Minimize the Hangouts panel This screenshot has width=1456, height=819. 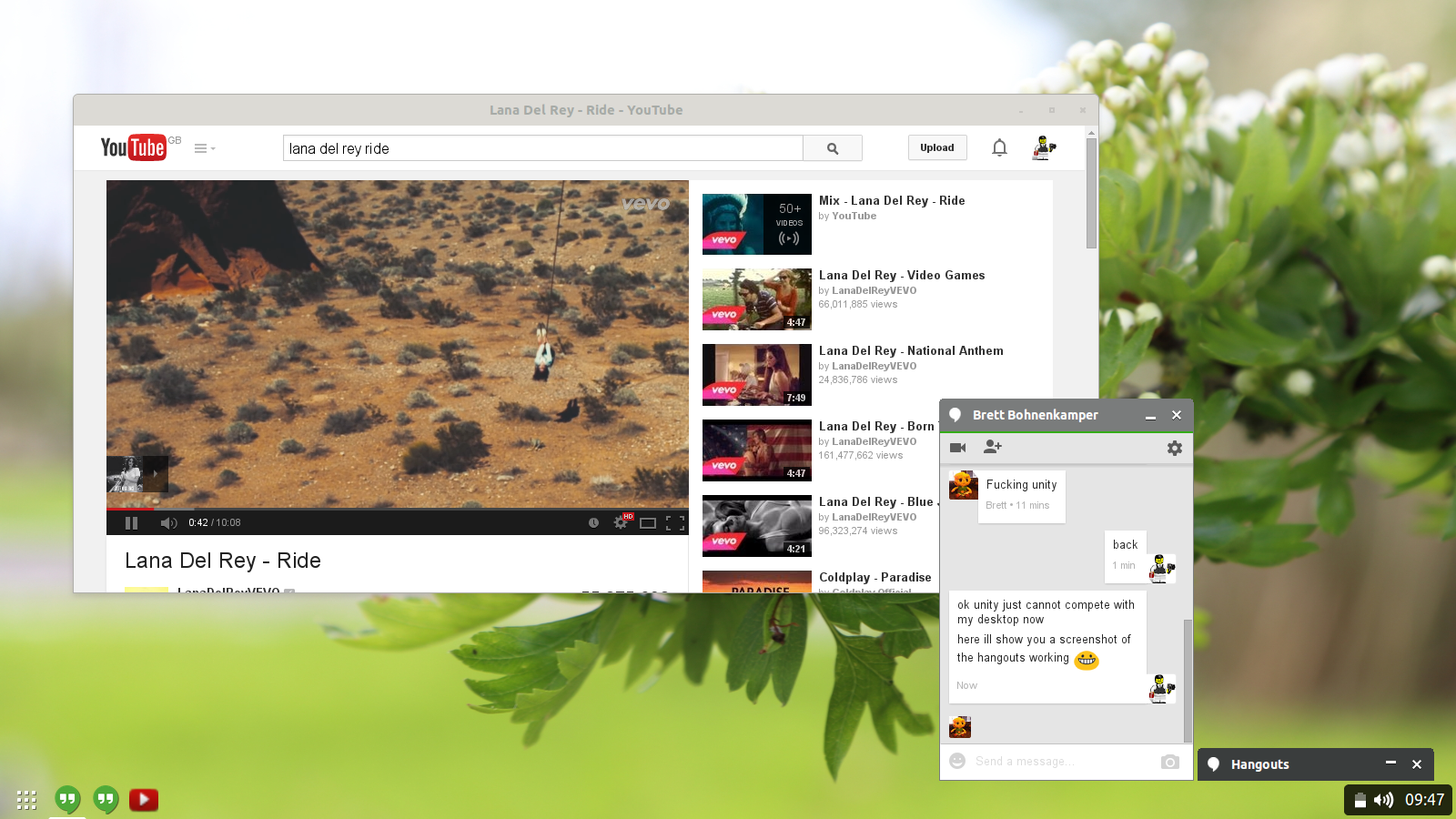coord(1390,763)
